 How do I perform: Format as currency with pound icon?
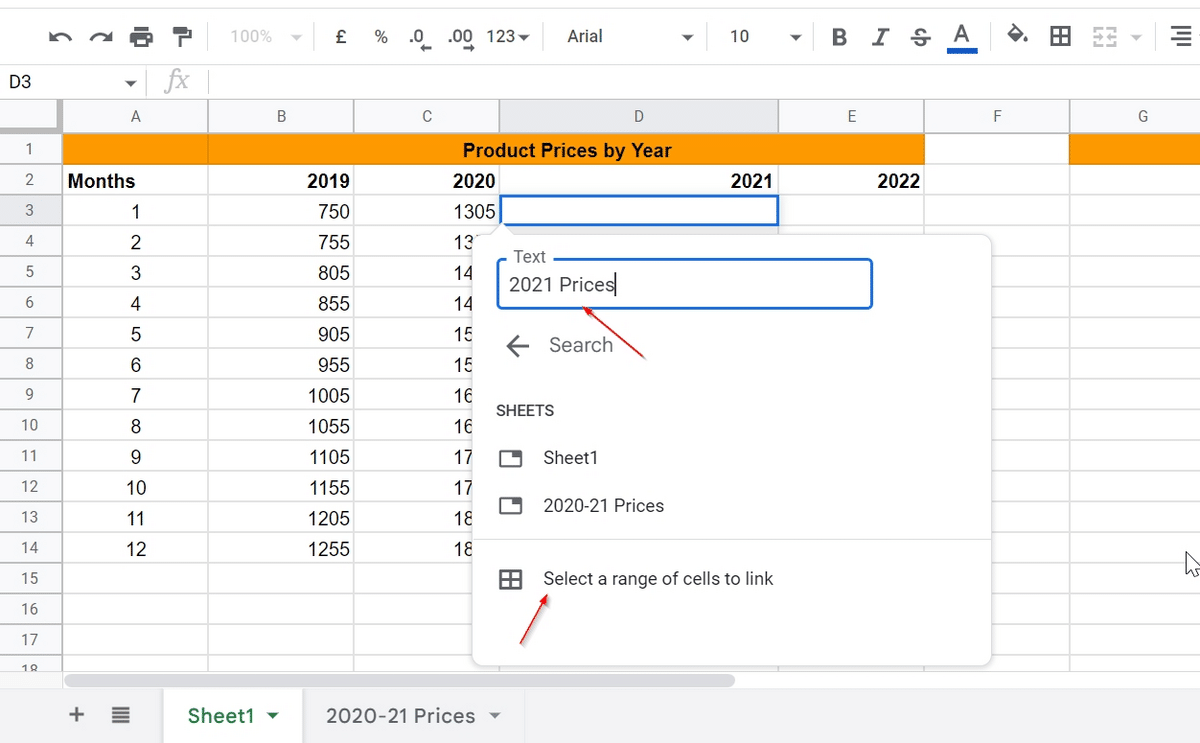(x=341, y=37)
